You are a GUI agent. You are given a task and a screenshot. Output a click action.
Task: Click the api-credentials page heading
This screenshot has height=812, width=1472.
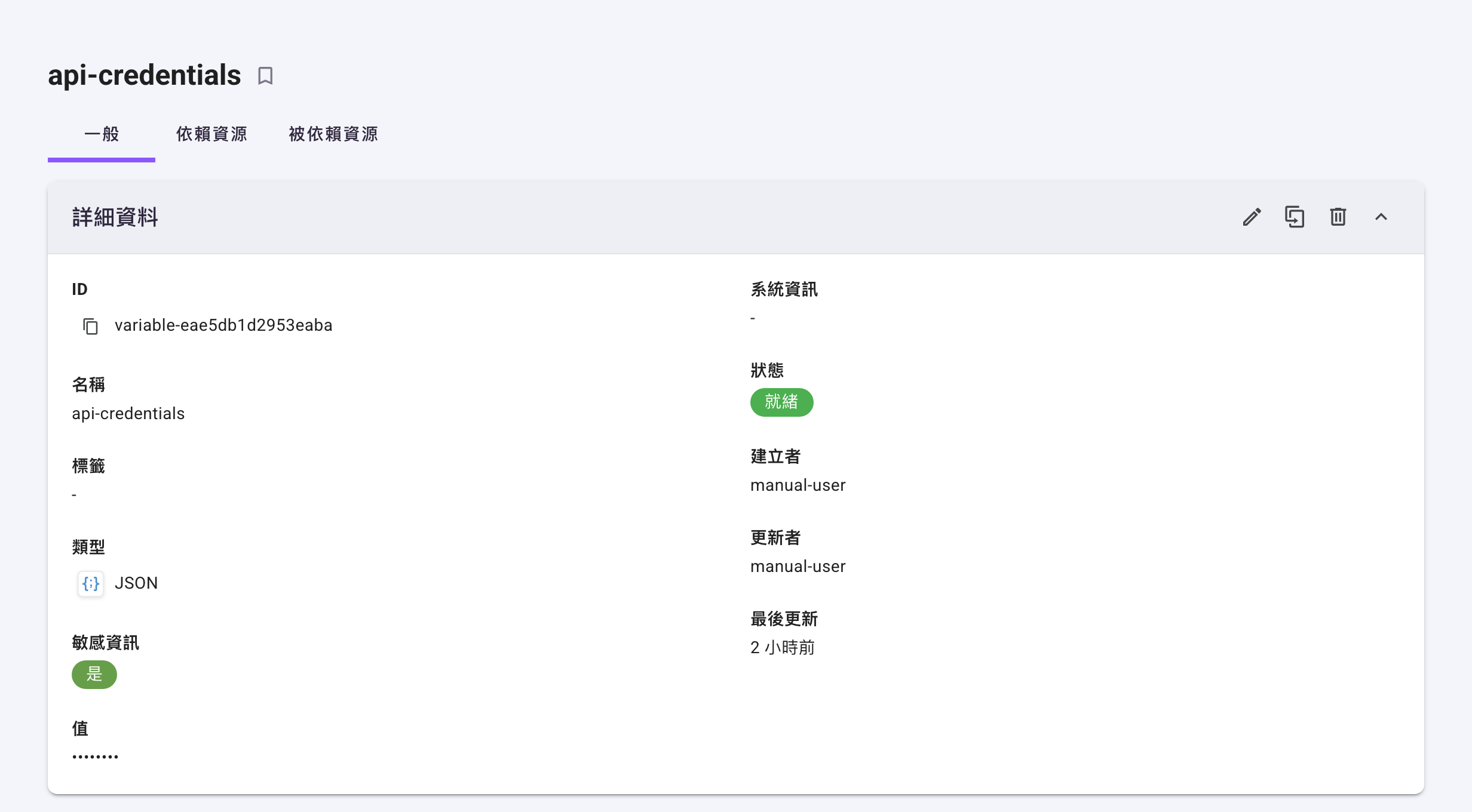[x=145, y=75]
